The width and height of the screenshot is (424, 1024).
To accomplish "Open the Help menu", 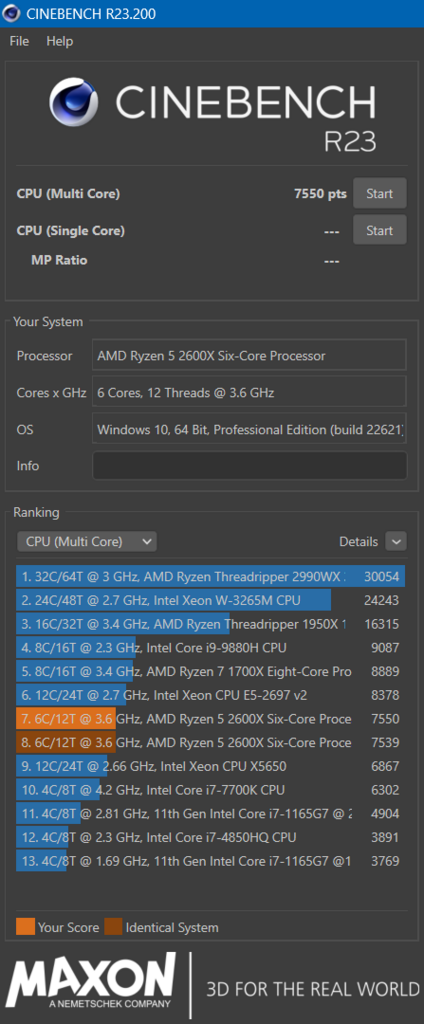I will [x=59, y=41].
